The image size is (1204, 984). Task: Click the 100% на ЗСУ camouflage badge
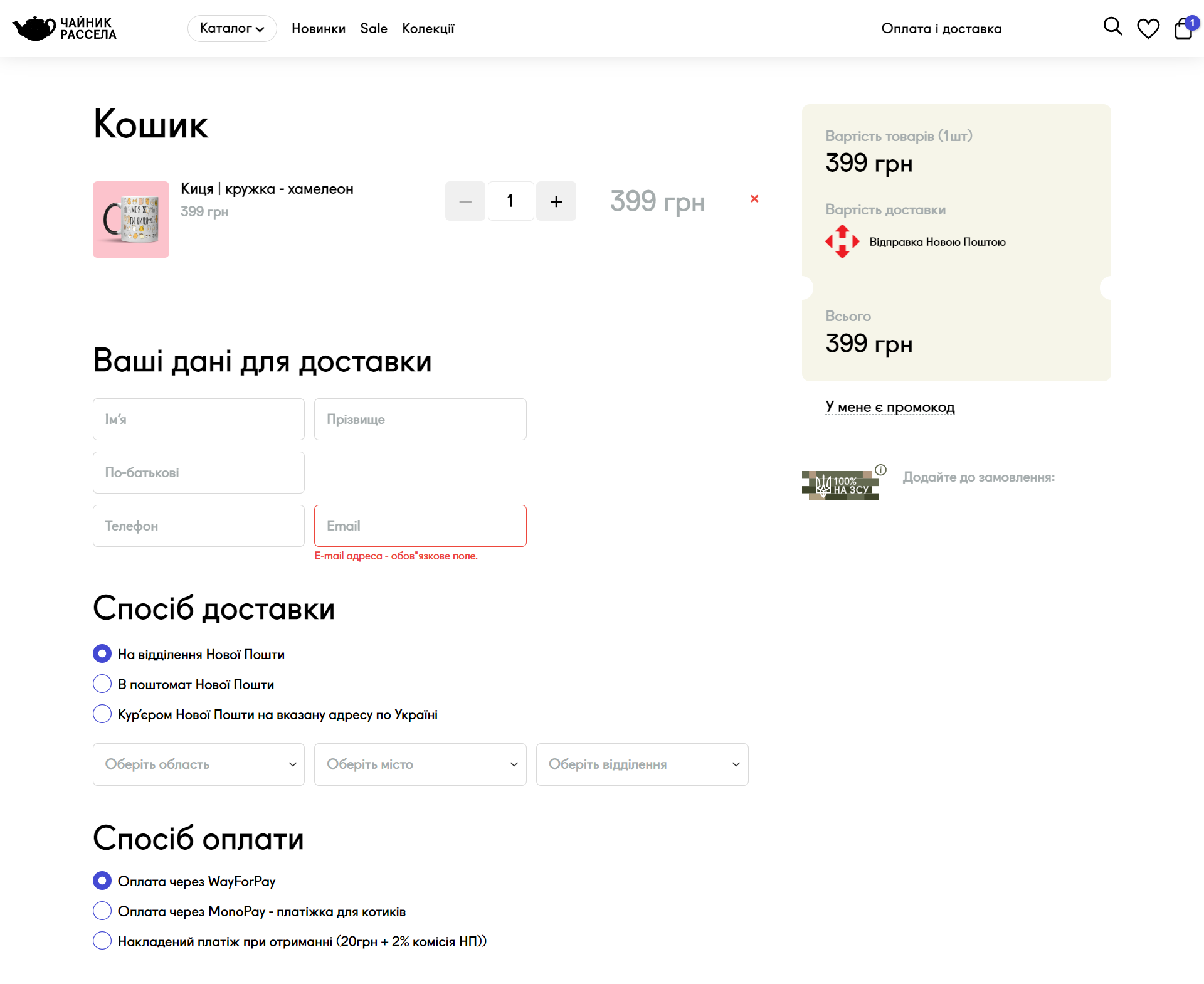click(x=840, y=485)
